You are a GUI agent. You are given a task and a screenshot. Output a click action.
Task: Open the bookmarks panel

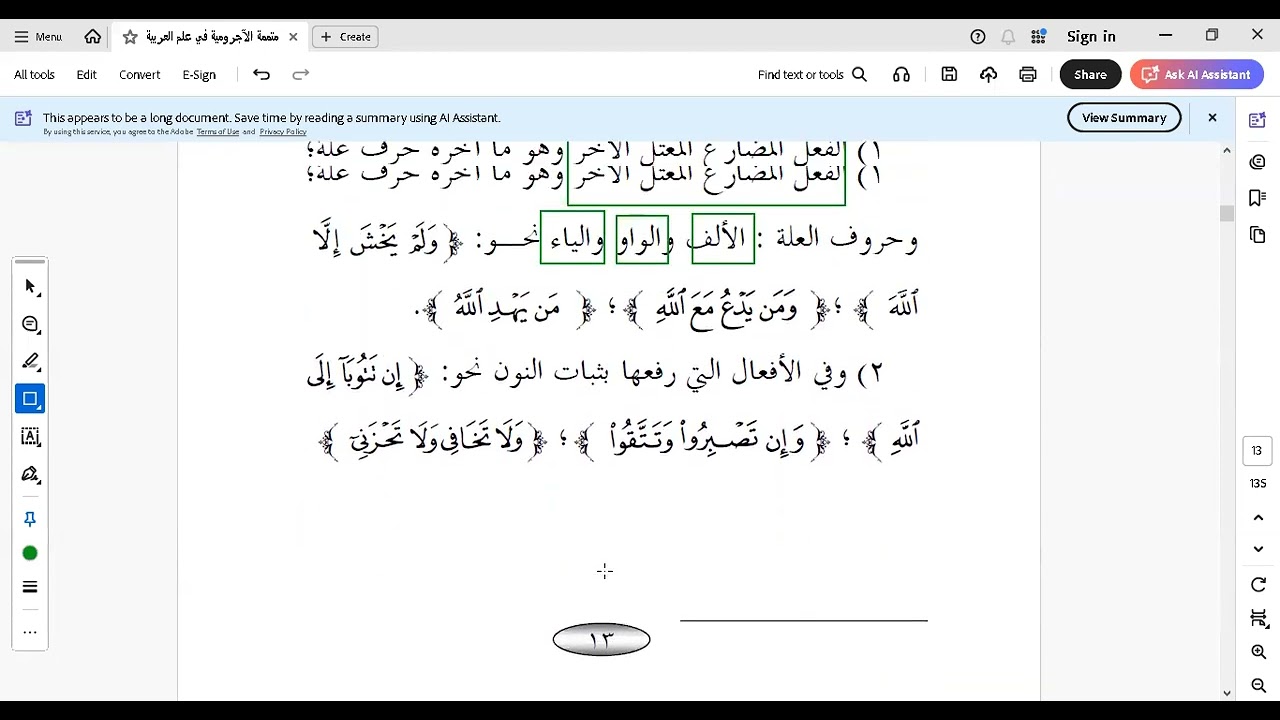[1258, 198]
